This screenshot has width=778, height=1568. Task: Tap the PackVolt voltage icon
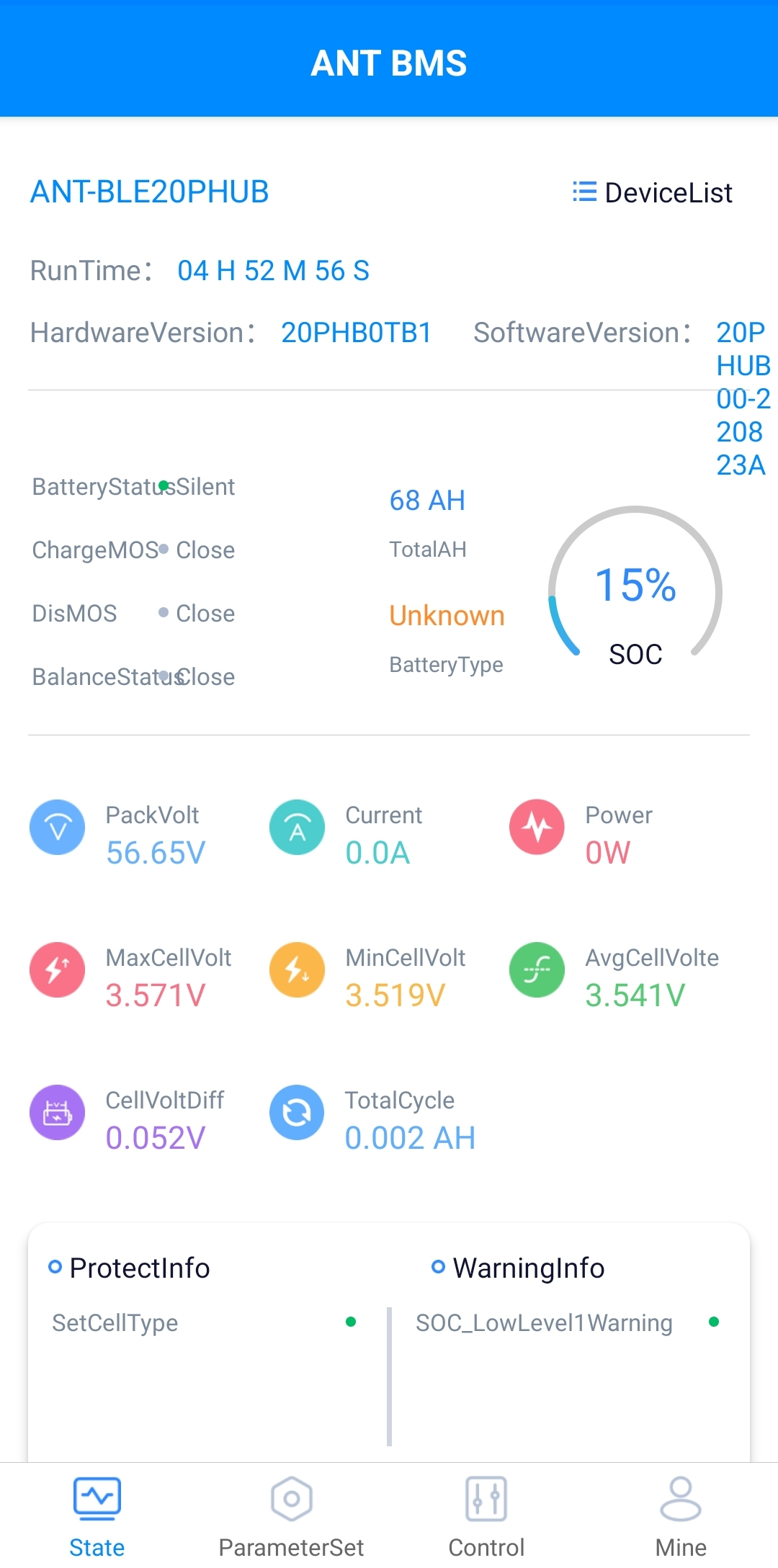[x=57, y=828]
